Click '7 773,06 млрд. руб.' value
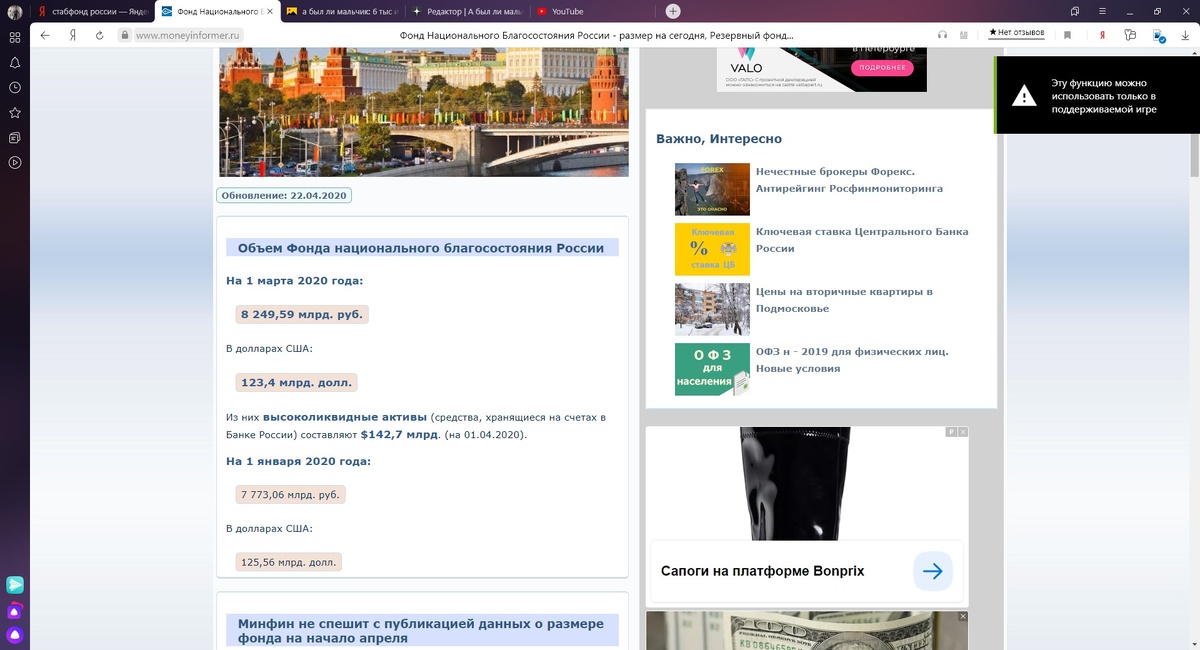The image size is (1200, 650). [x=290, y=494]
